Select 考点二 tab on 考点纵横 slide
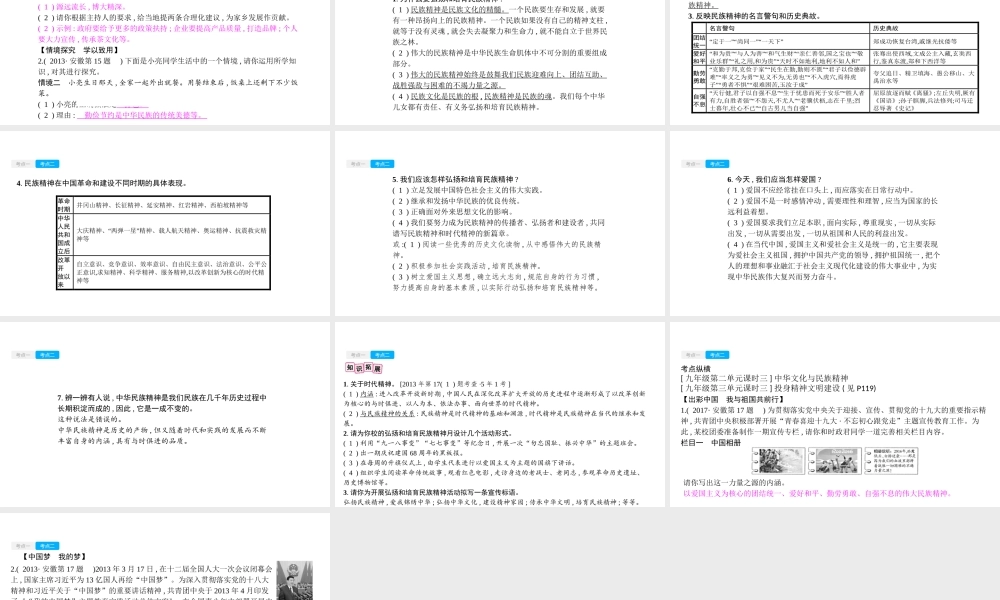The height and width of the screenshot is (600, 1000). (717, 355)
